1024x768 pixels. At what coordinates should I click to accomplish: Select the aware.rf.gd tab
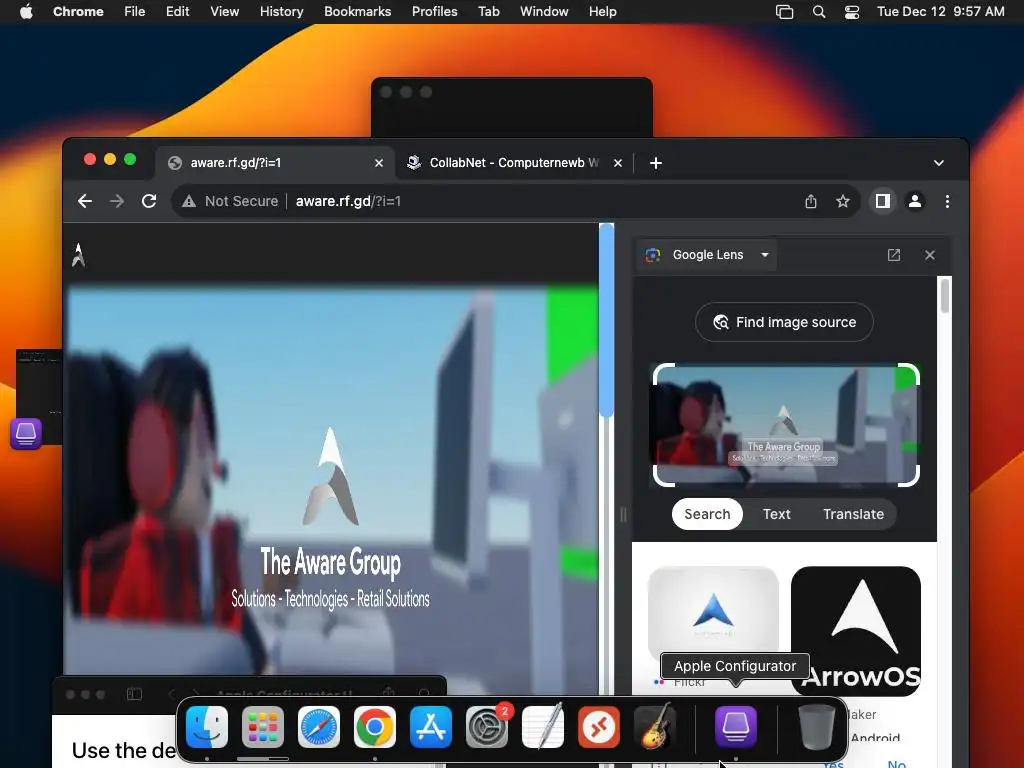[274, 163]
